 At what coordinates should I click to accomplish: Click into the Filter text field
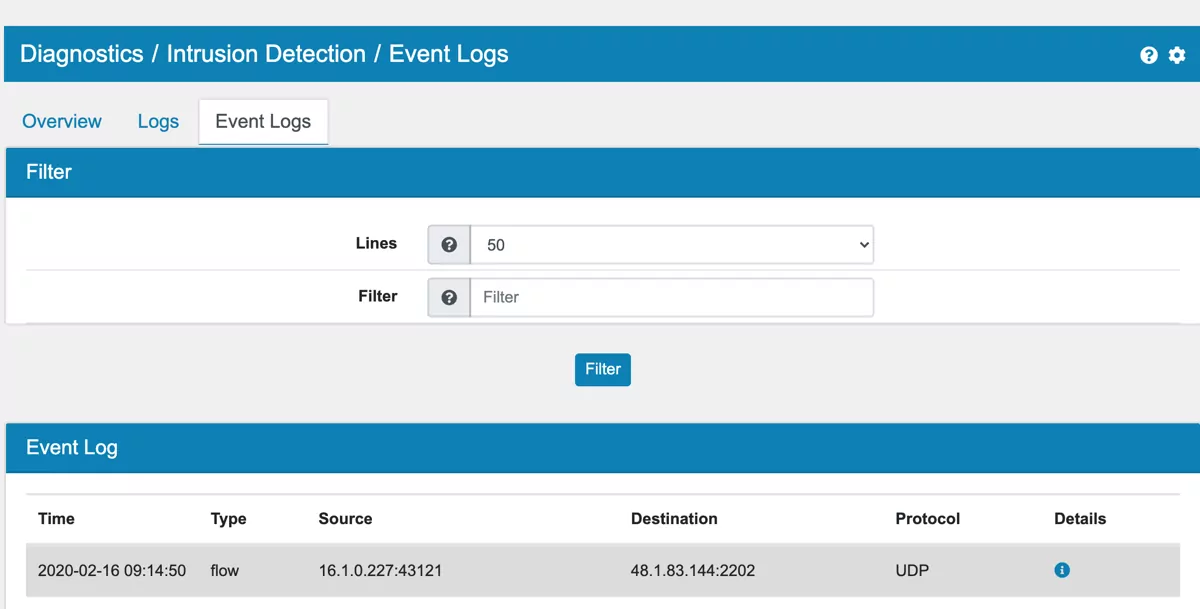point(670,296)
